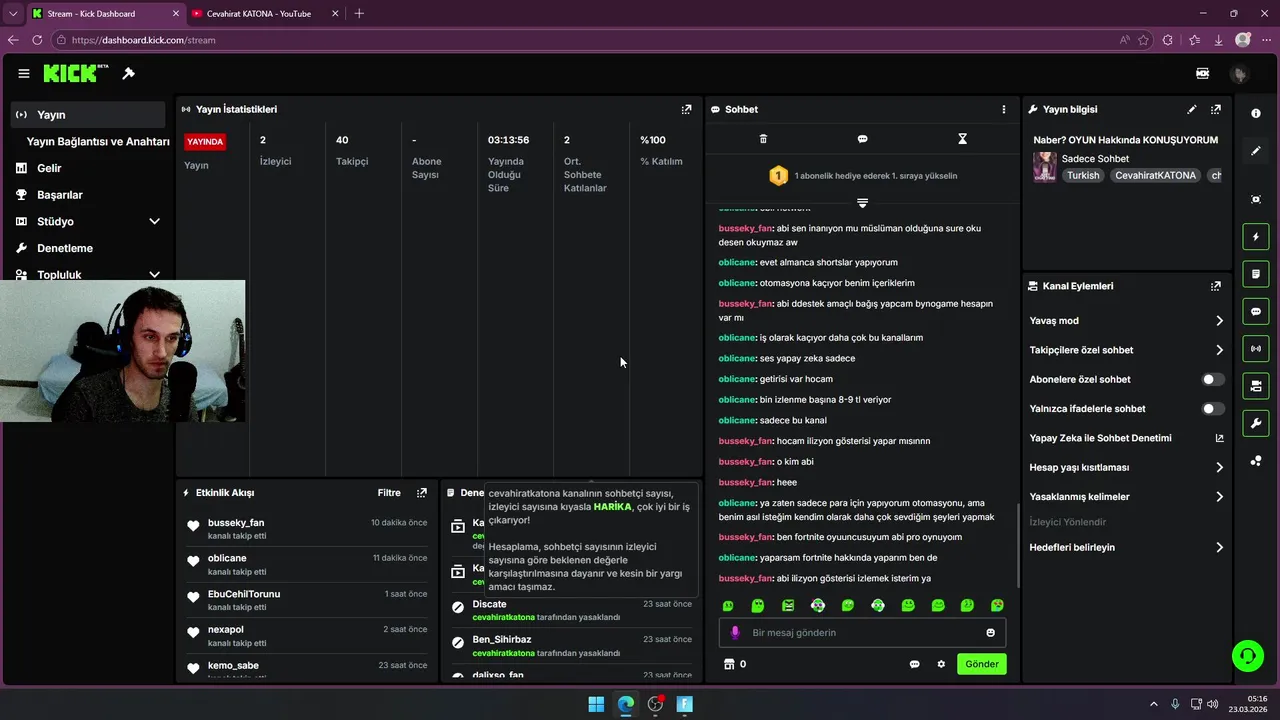Toggle the broadcast signal sidebar button
This screenshot has height=720, width=1280.
click(1256, 348)
